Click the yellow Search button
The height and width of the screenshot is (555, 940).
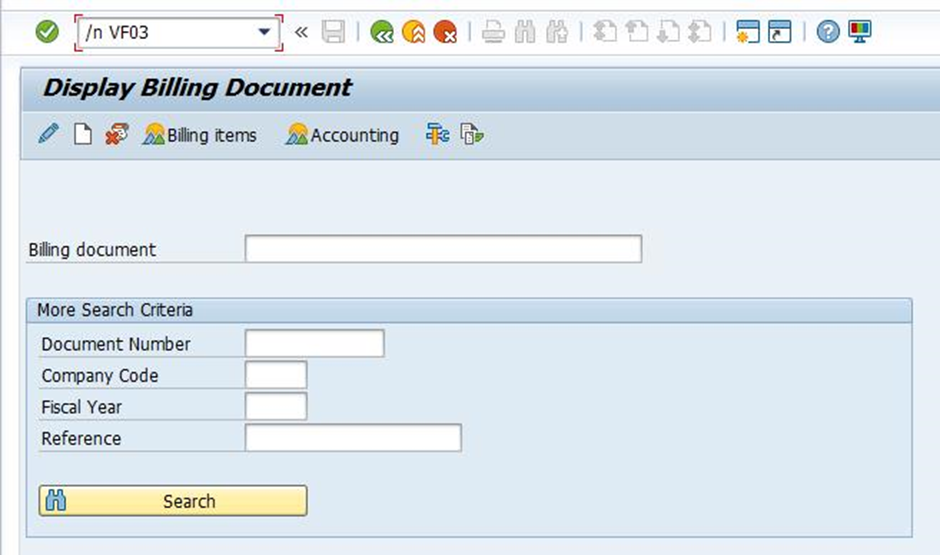click(x=173, y=500)
